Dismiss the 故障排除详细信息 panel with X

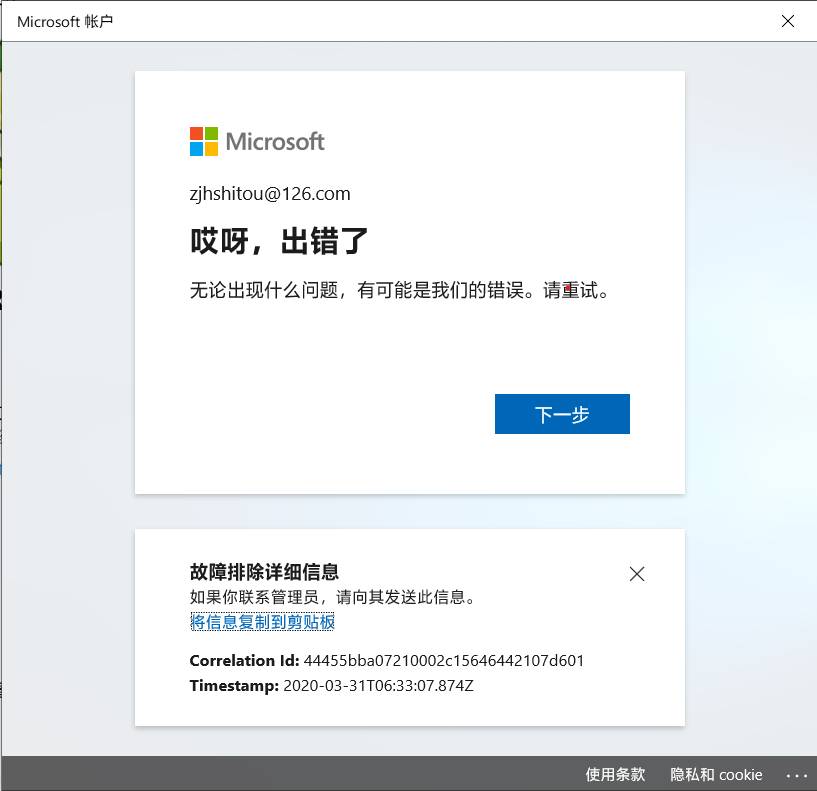(x=637, y=574)
